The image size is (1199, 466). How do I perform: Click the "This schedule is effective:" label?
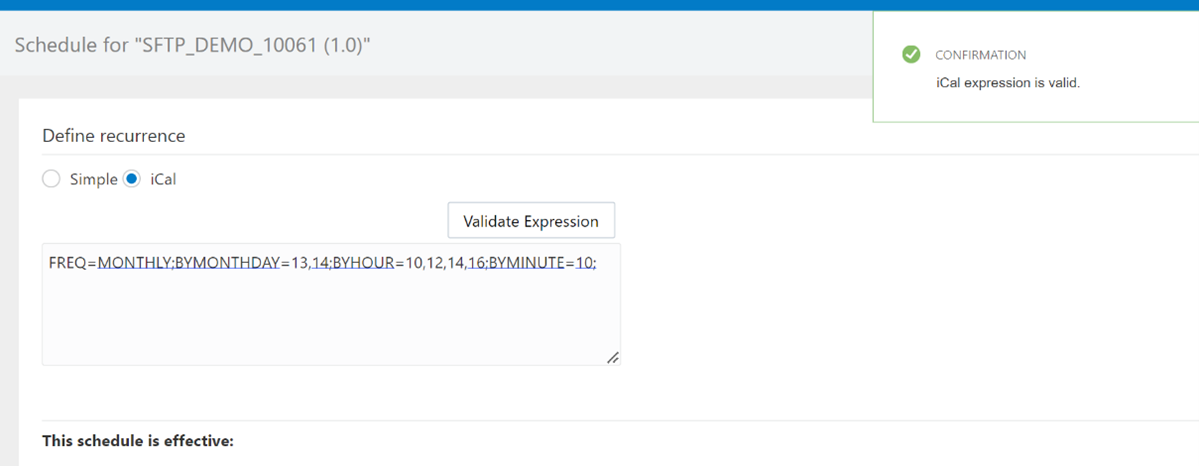pos(138,442)
